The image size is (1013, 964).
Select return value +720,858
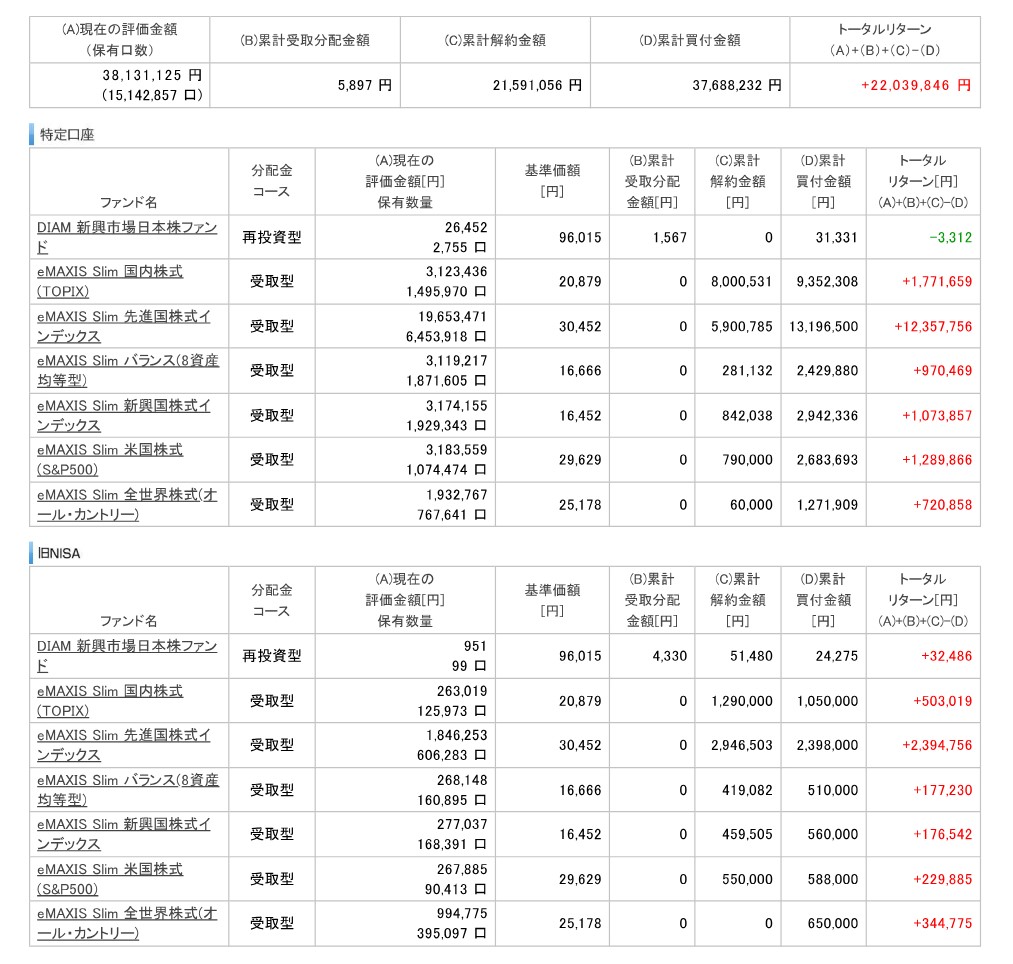pyautogui.click(x=942, y=505)
